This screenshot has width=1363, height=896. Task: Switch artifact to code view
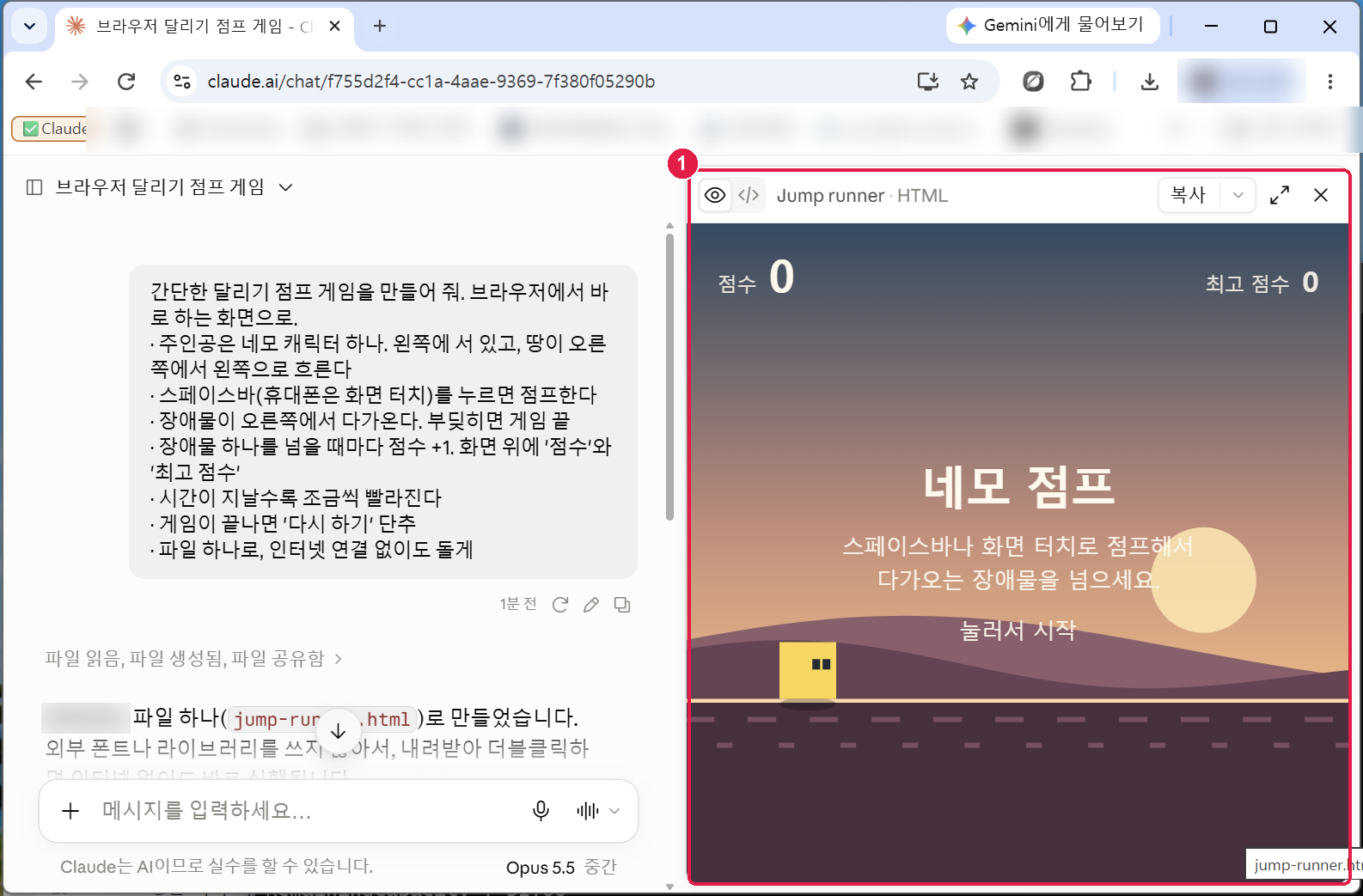(x=749, y=196)
